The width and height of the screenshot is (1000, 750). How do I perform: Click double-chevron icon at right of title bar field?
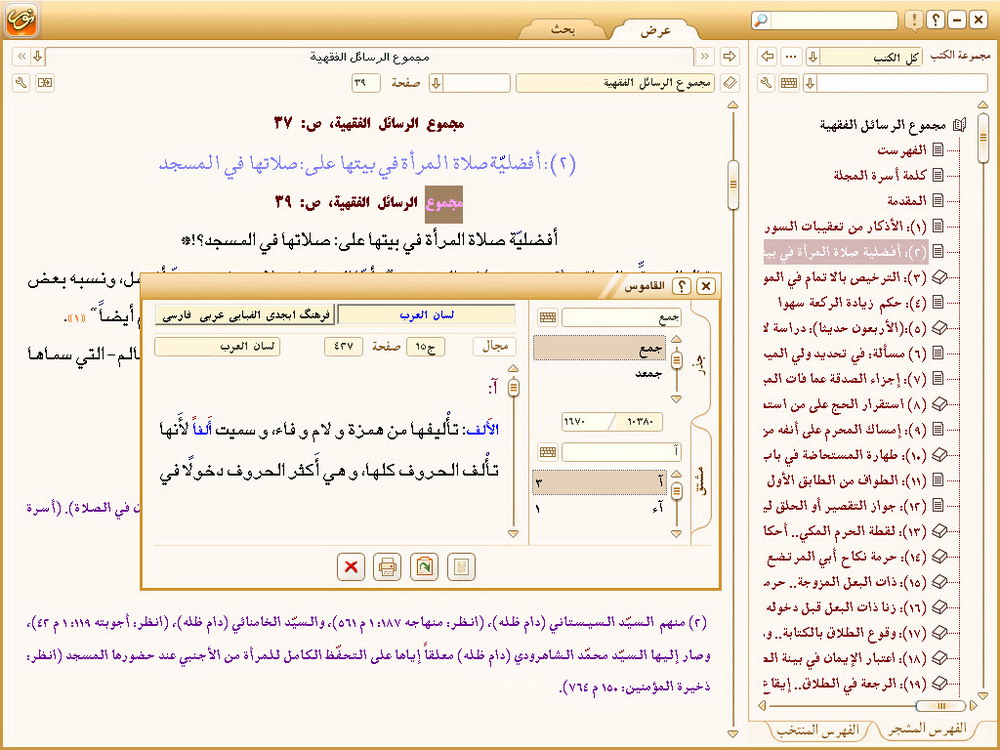pos(704,56)
